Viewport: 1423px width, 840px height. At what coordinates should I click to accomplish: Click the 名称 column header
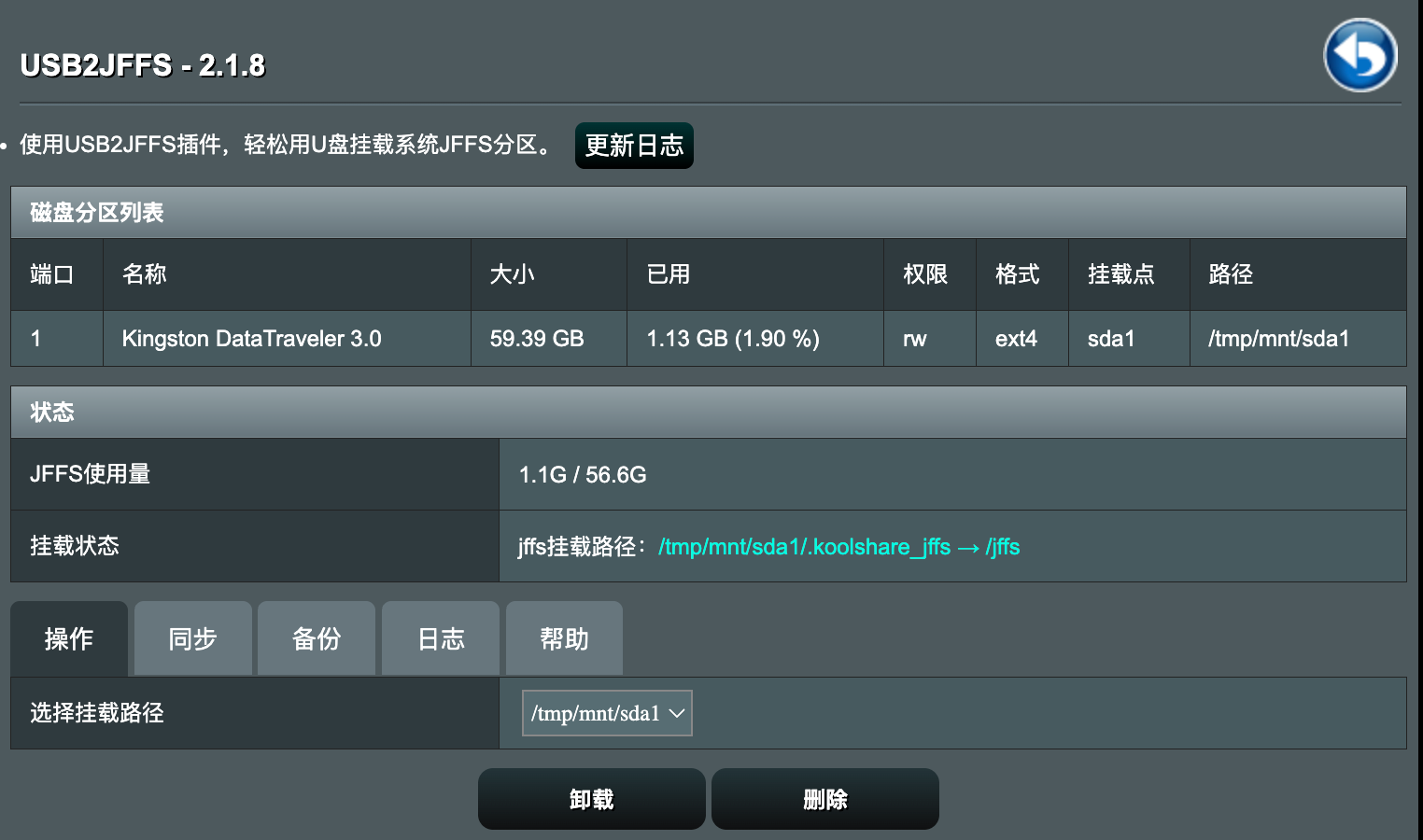(145, 274)
